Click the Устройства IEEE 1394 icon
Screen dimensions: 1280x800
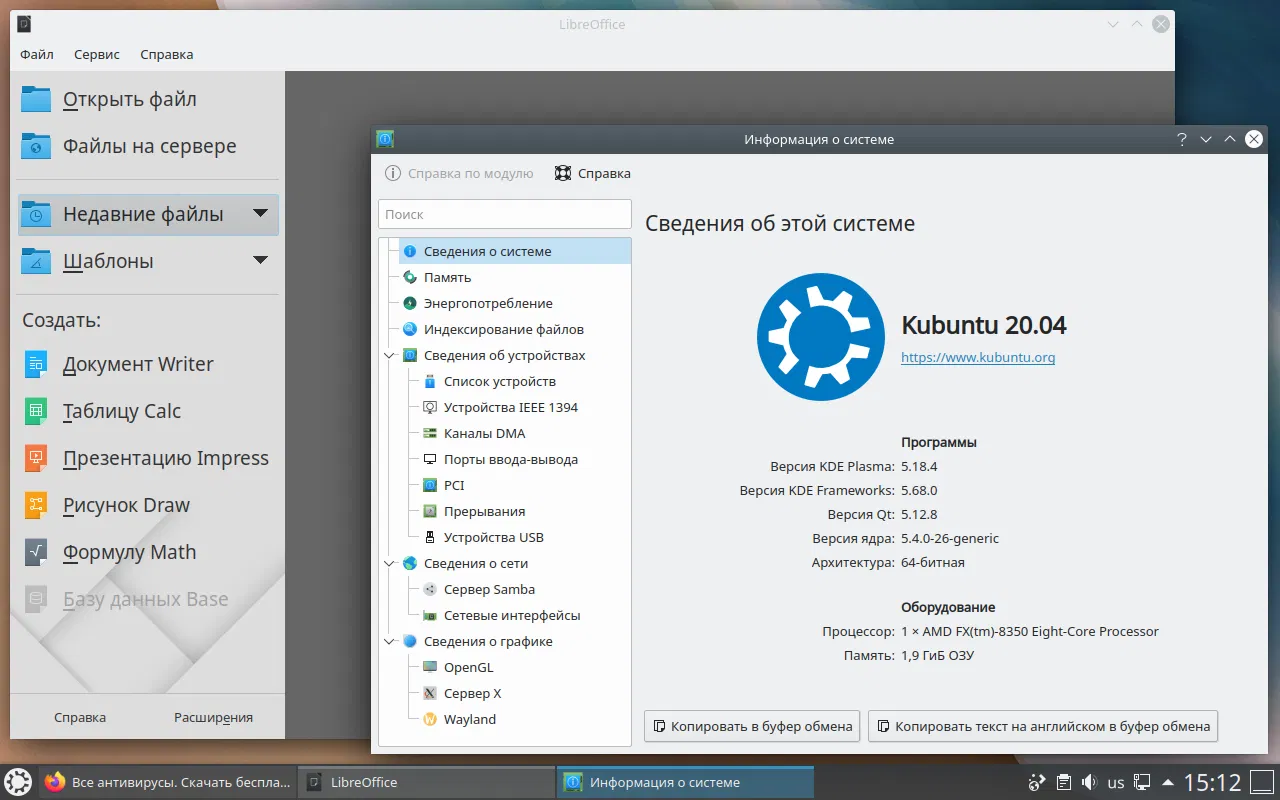[430, 407]
